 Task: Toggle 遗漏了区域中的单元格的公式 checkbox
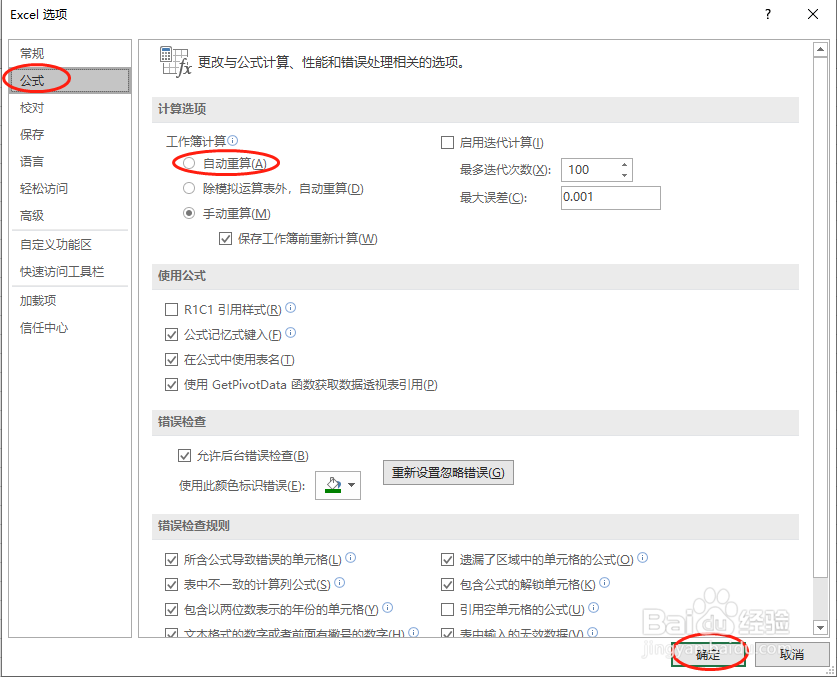[x=447, y=560]
